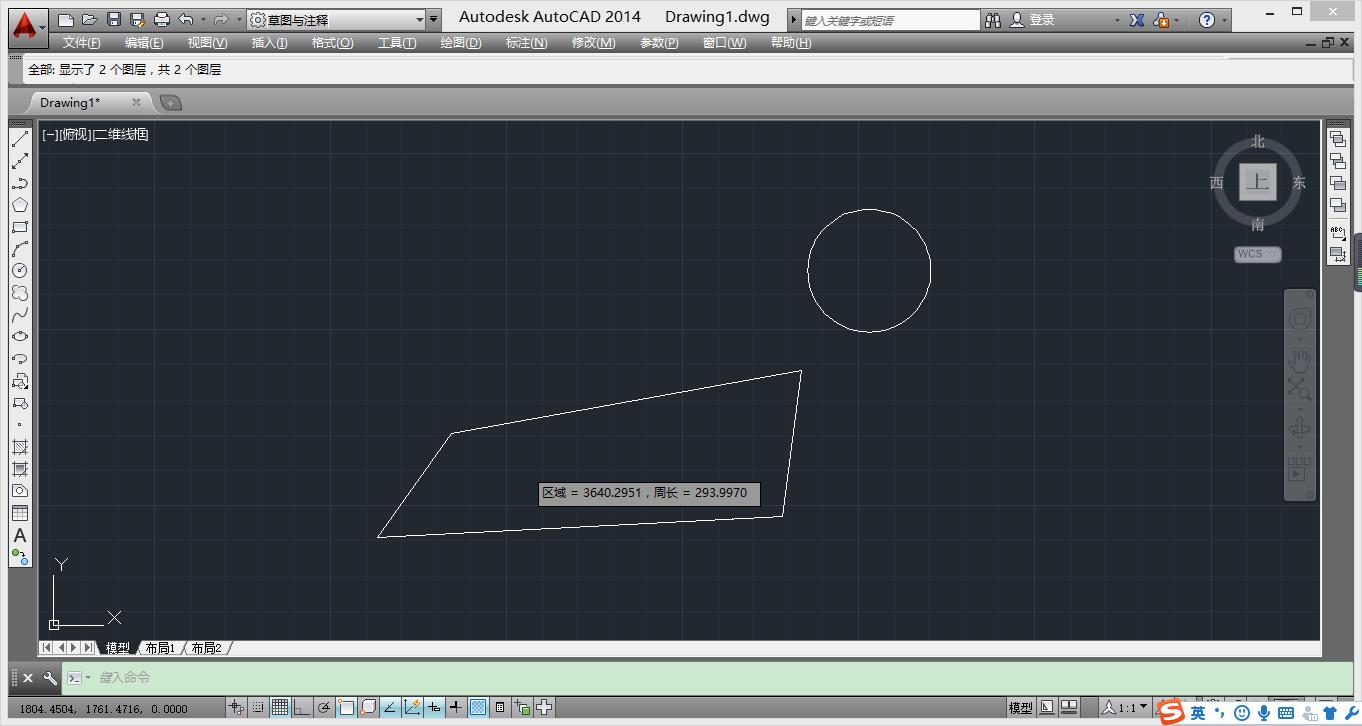
Task: Toggle 3D Object Snap in status bar
Action: point(369,708)
